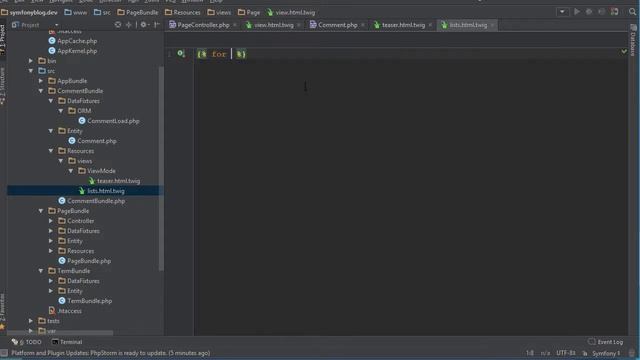Screen dimensions: 640x360
Task: Switch to view.html.twig editor tab
Action: click(x=273, y=25)
